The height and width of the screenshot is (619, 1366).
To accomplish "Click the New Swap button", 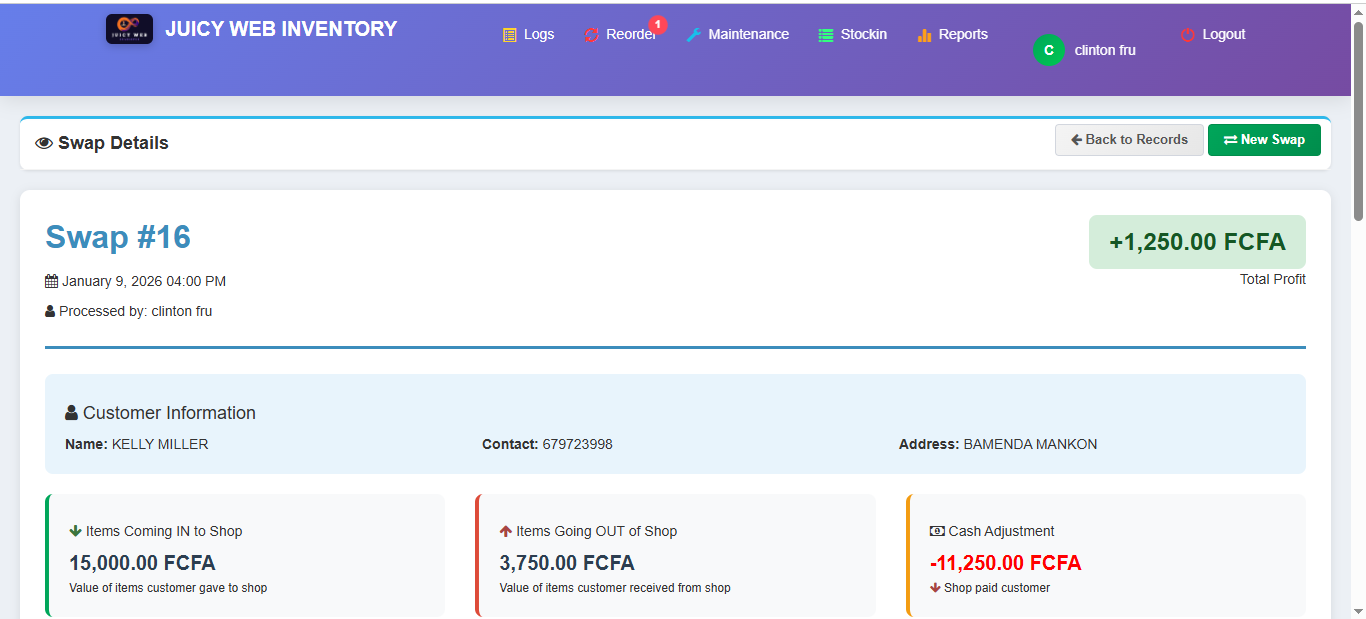I will click(x=1264, y=140).
